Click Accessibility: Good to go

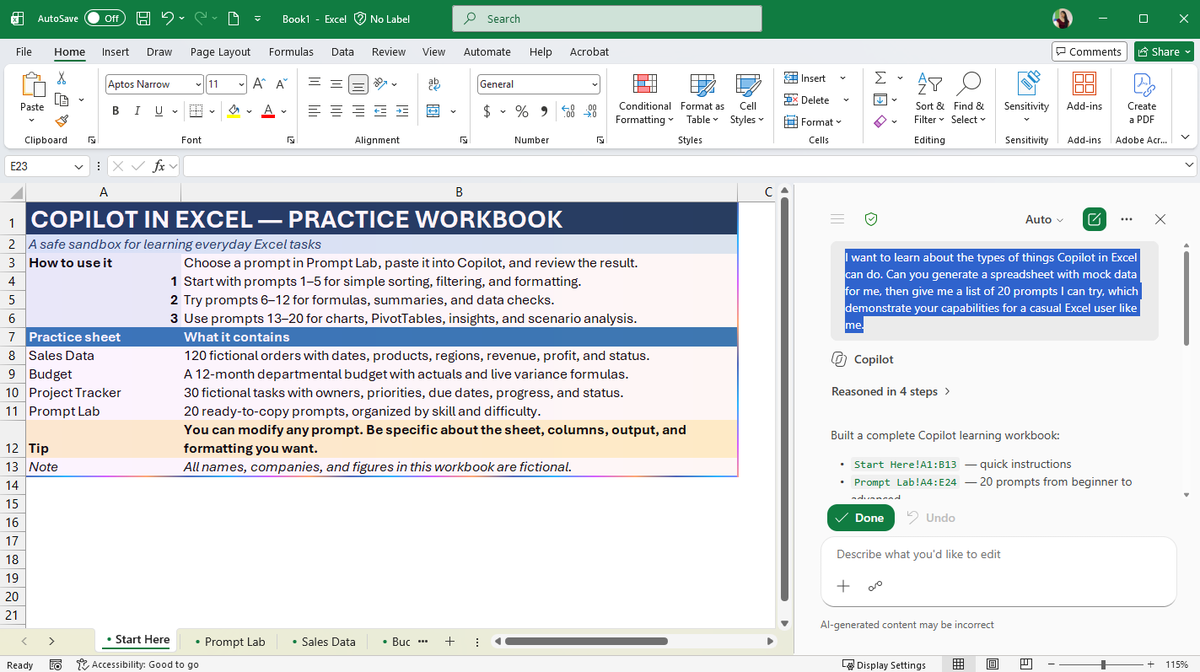(137, 664)
